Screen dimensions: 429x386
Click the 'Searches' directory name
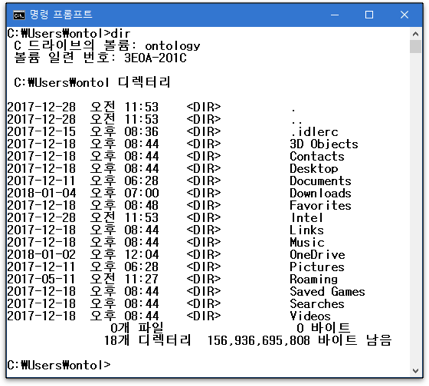pos(317,304)
